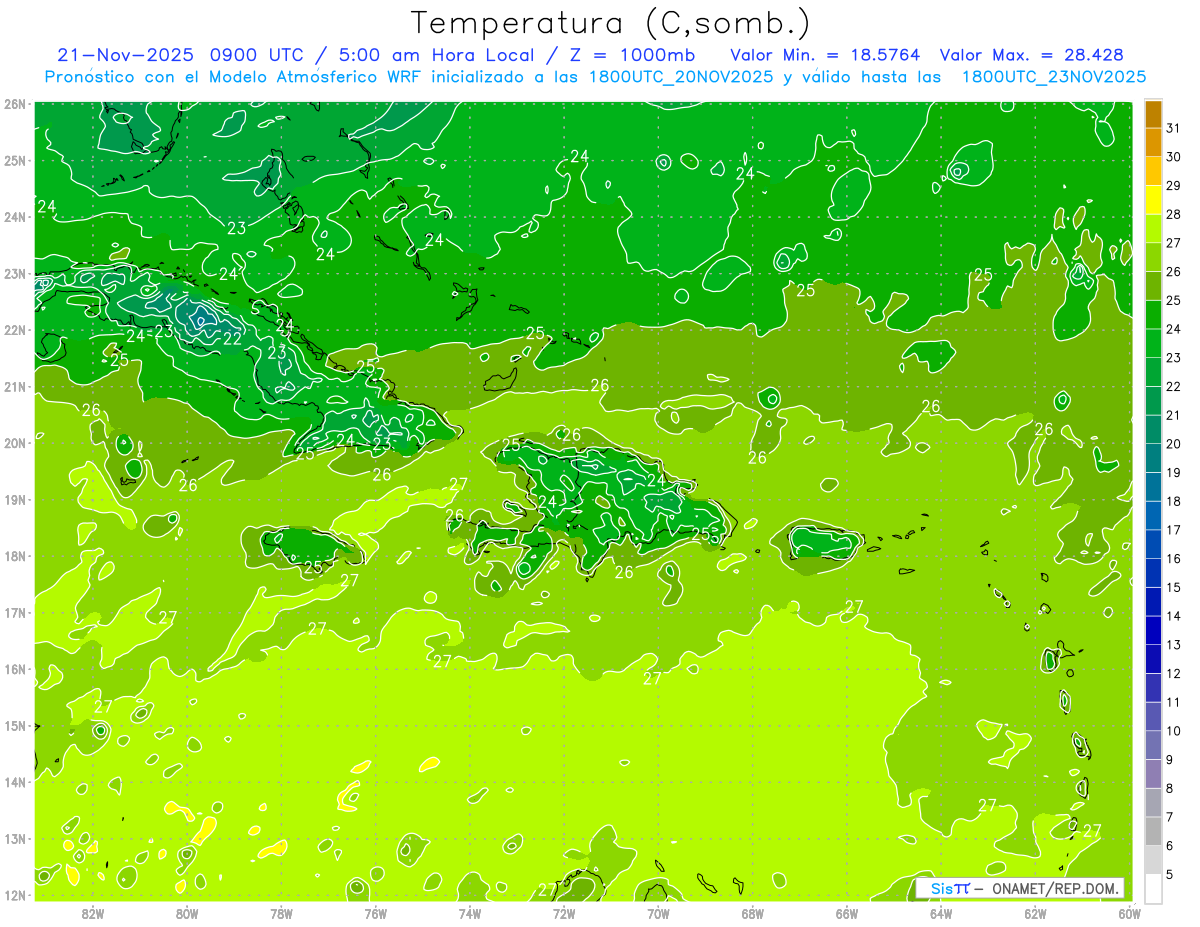
Task: Click the 'Temperatura (C,somb.)' map title
Action: click(611, 23)
